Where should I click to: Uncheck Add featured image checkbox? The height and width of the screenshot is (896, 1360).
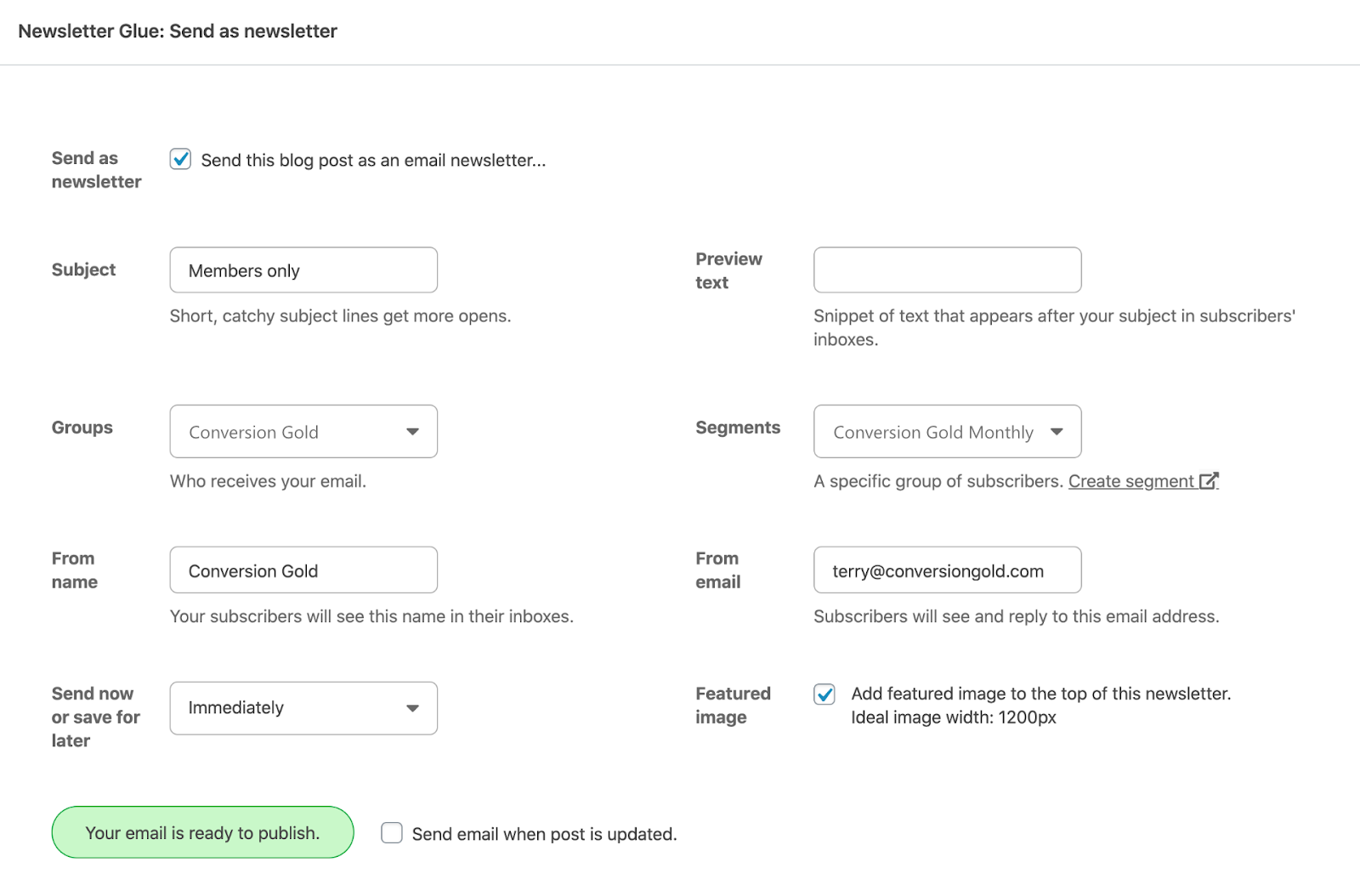tap(824, 695)
